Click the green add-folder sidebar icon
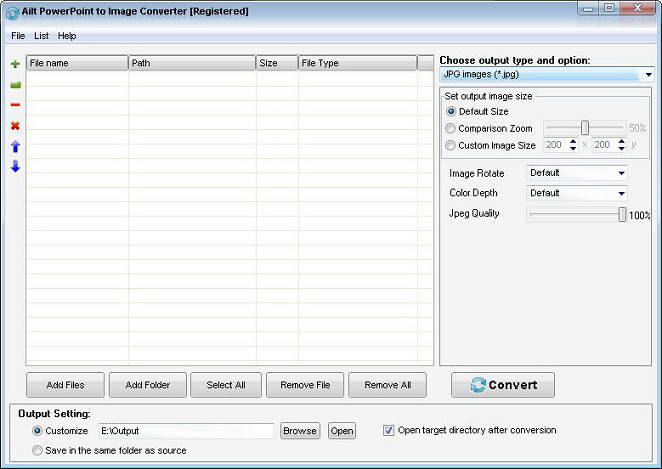The width and height of the screenshot is (662, 469). pyautogui.click(x=15, y=85)
